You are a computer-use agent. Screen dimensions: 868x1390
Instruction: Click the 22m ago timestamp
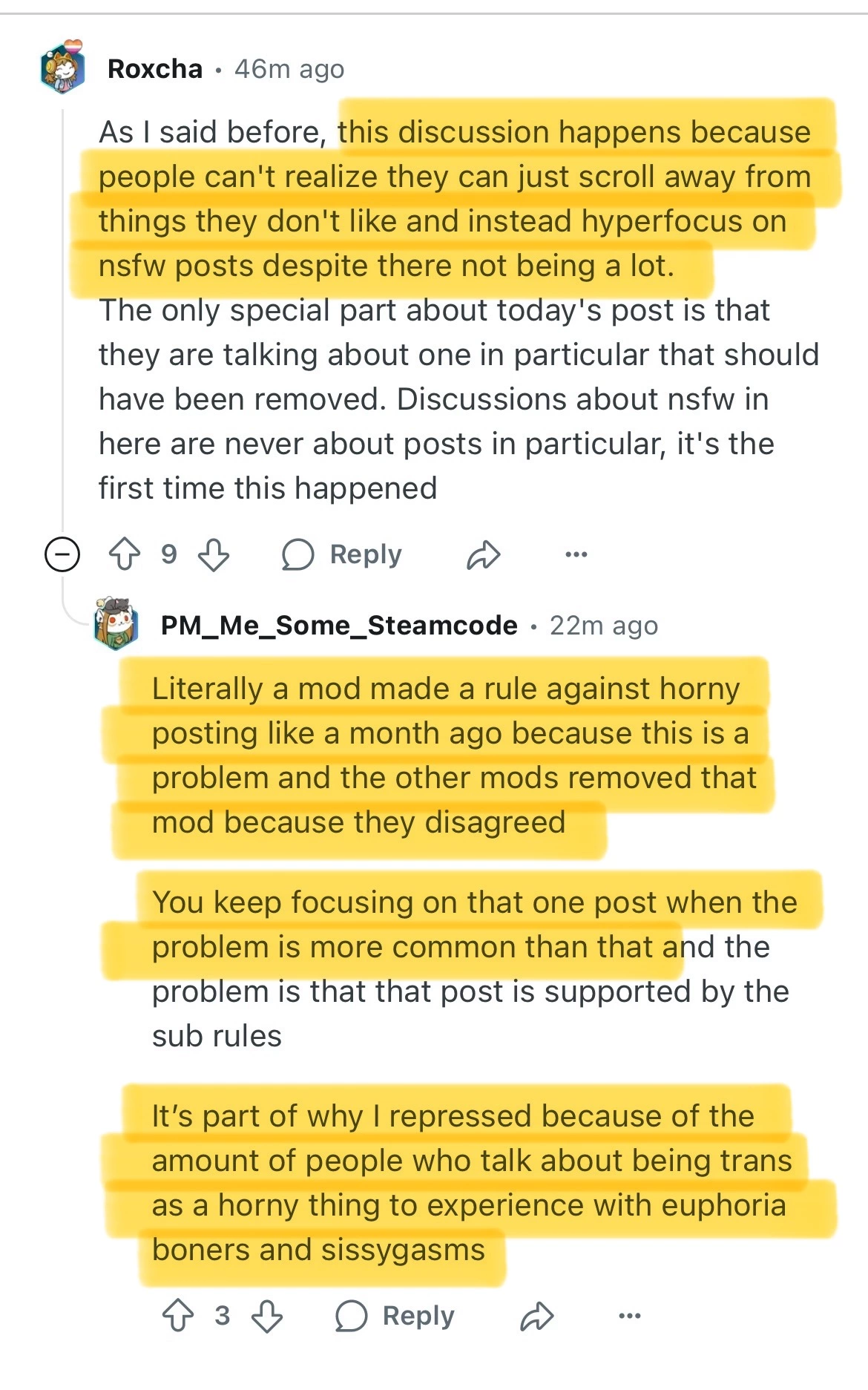tap(604, 626)
